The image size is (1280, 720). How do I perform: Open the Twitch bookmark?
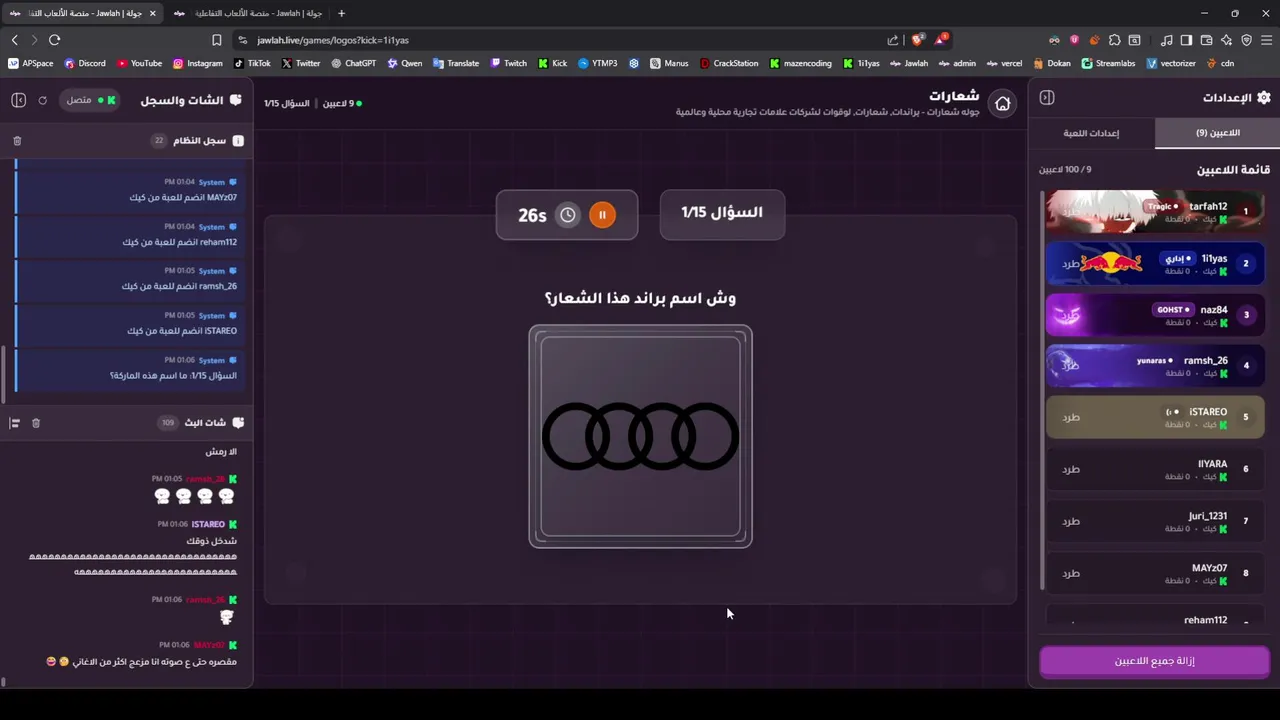click(x=508, y=63)
